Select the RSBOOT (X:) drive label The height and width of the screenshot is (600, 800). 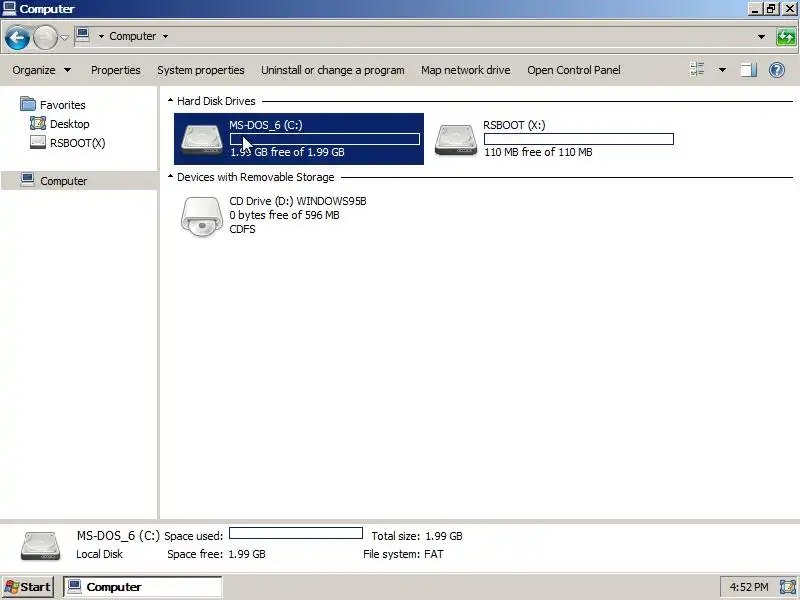[514, 125]
